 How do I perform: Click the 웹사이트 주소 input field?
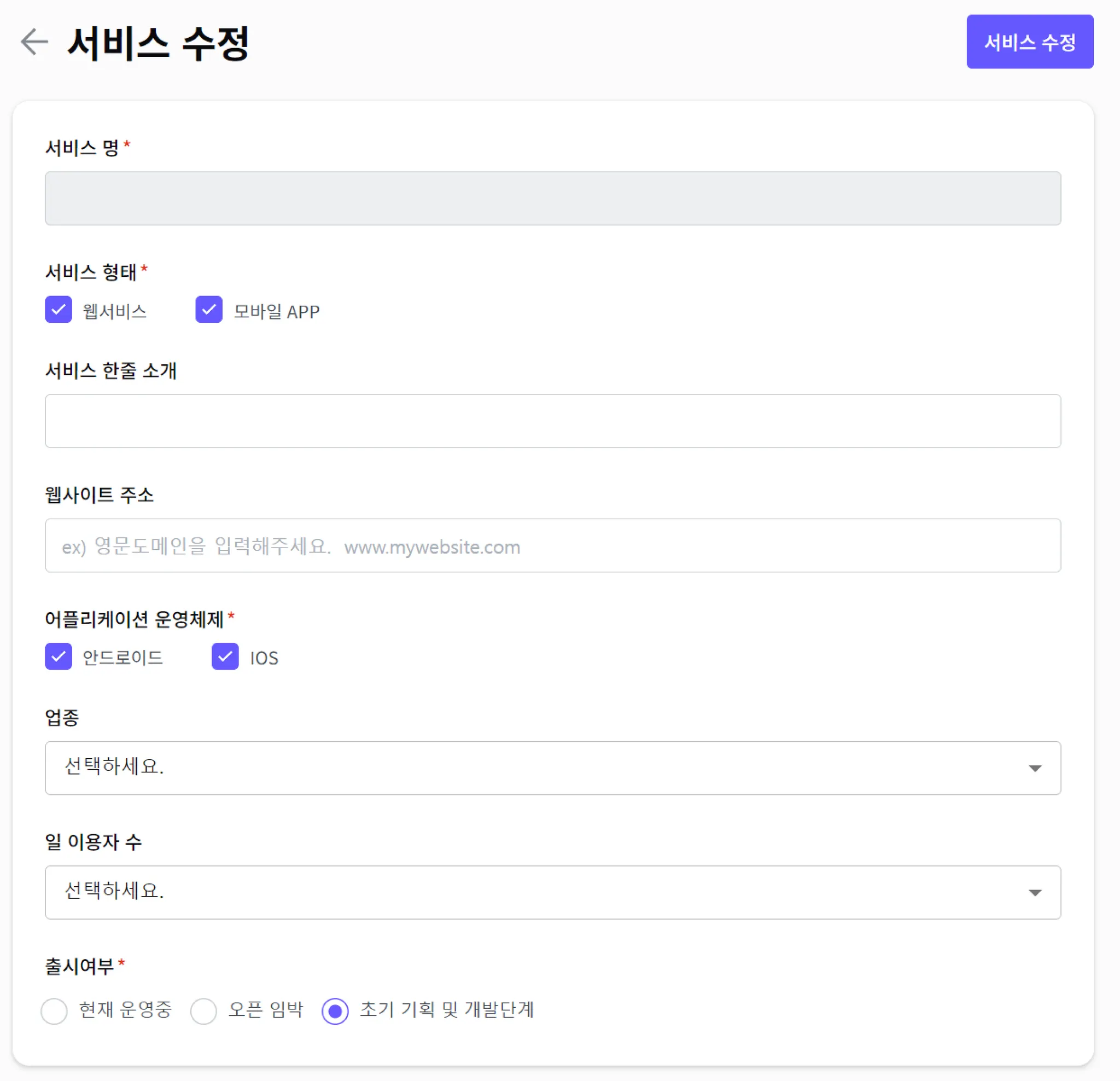[x=552, y=545]
